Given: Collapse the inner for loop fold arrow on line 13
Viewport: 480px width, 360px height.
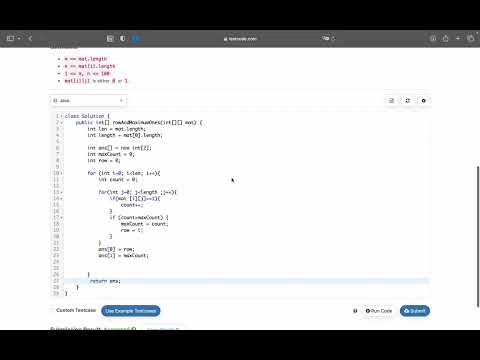Looking at the screenshot, I should (x=61, y=192).
